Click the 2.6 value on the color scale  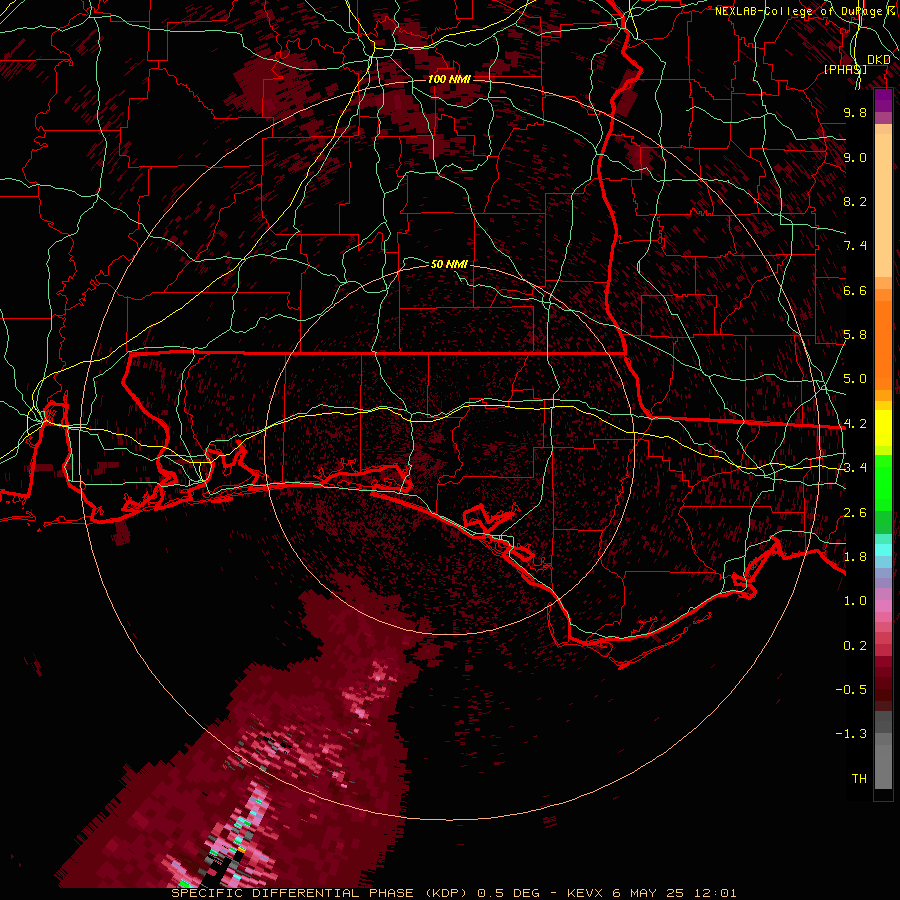[855, 513]
